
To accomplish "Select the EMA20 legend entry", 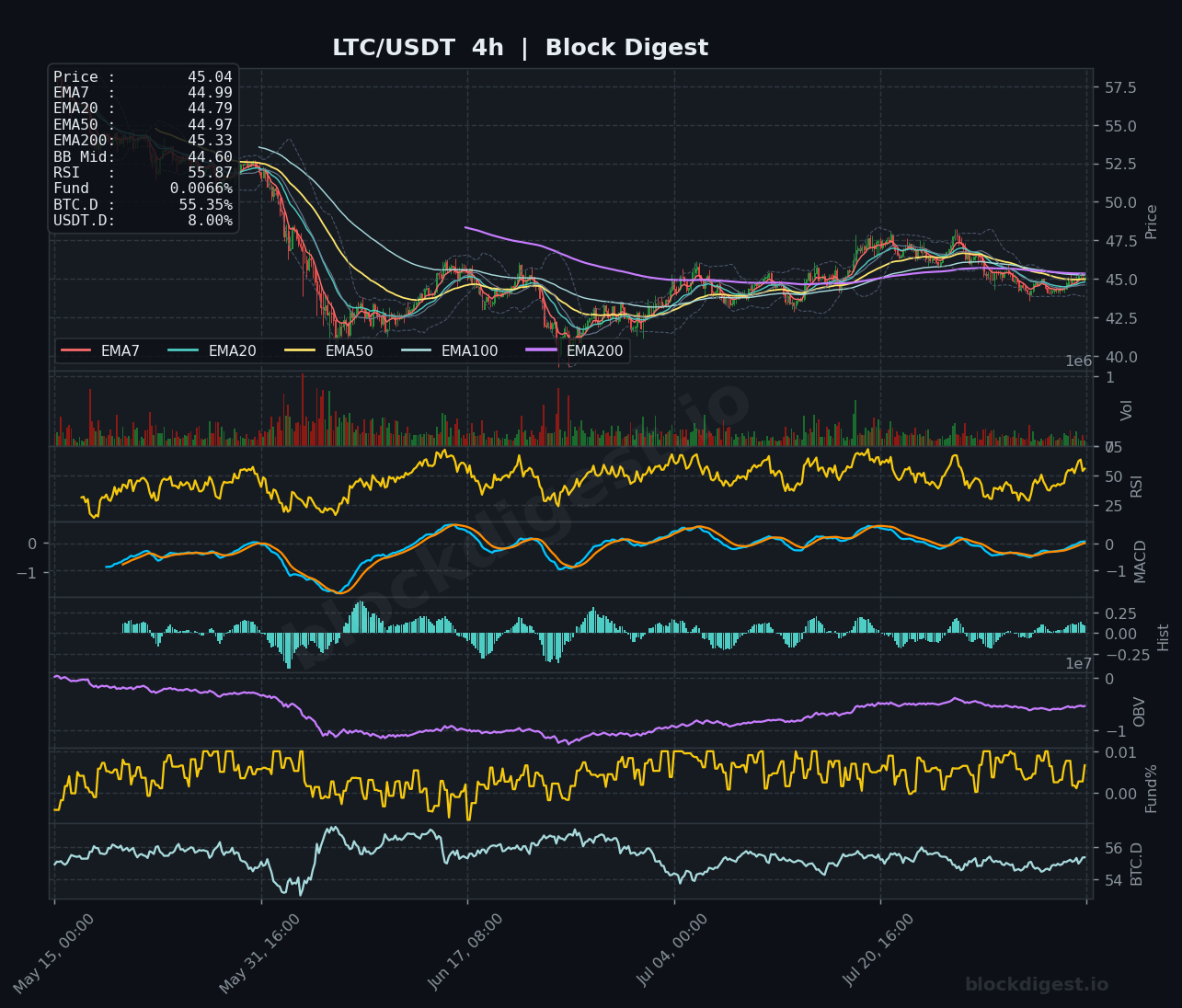I will (212, 350).
